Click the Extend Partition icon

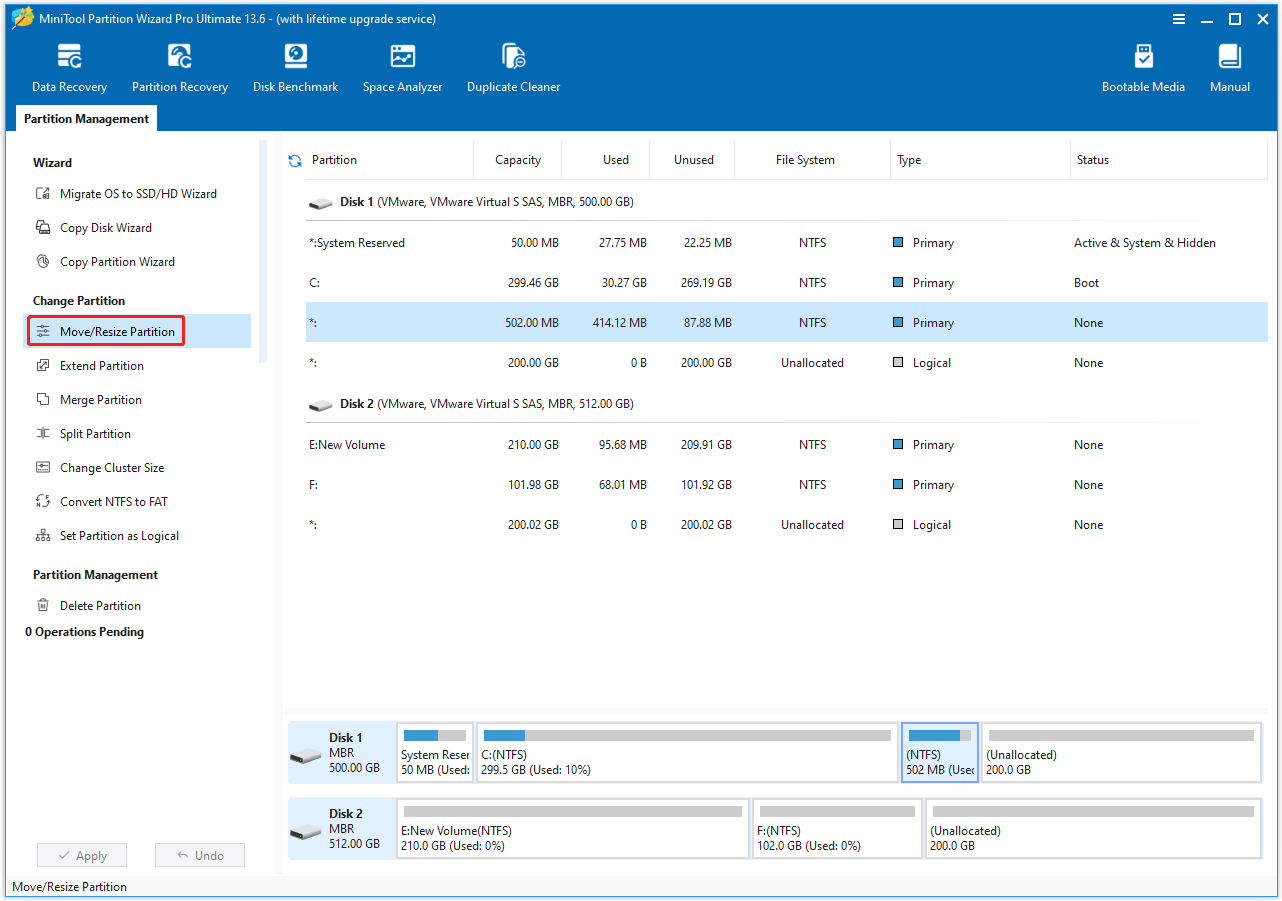pos(43,366)
